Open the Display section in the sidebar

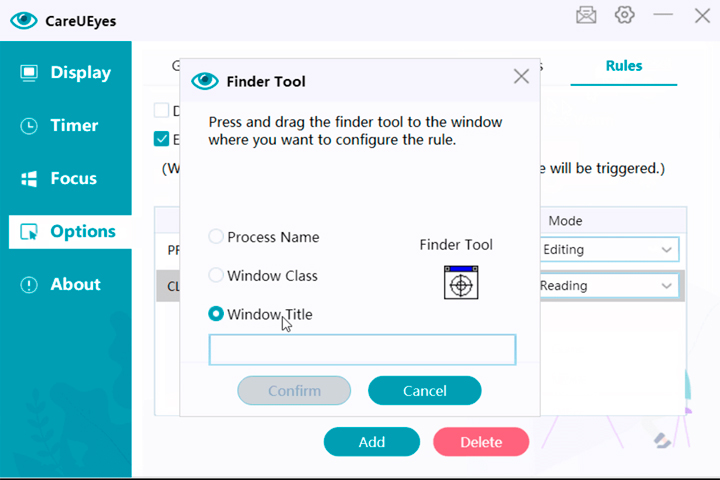(x=66, y=73)
